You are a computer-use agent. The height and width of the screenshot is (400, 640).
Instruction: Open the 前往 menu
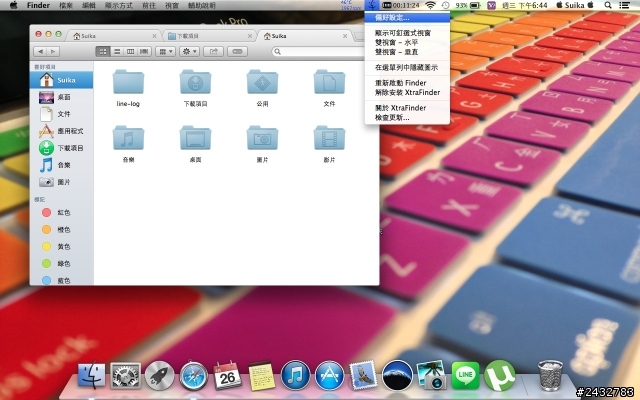tap(149, 5)
